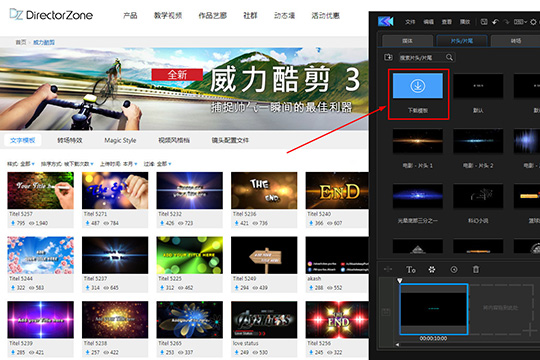
Task: Click the undo arrow in the editor toolbar
Action: [x=495, y=22]
